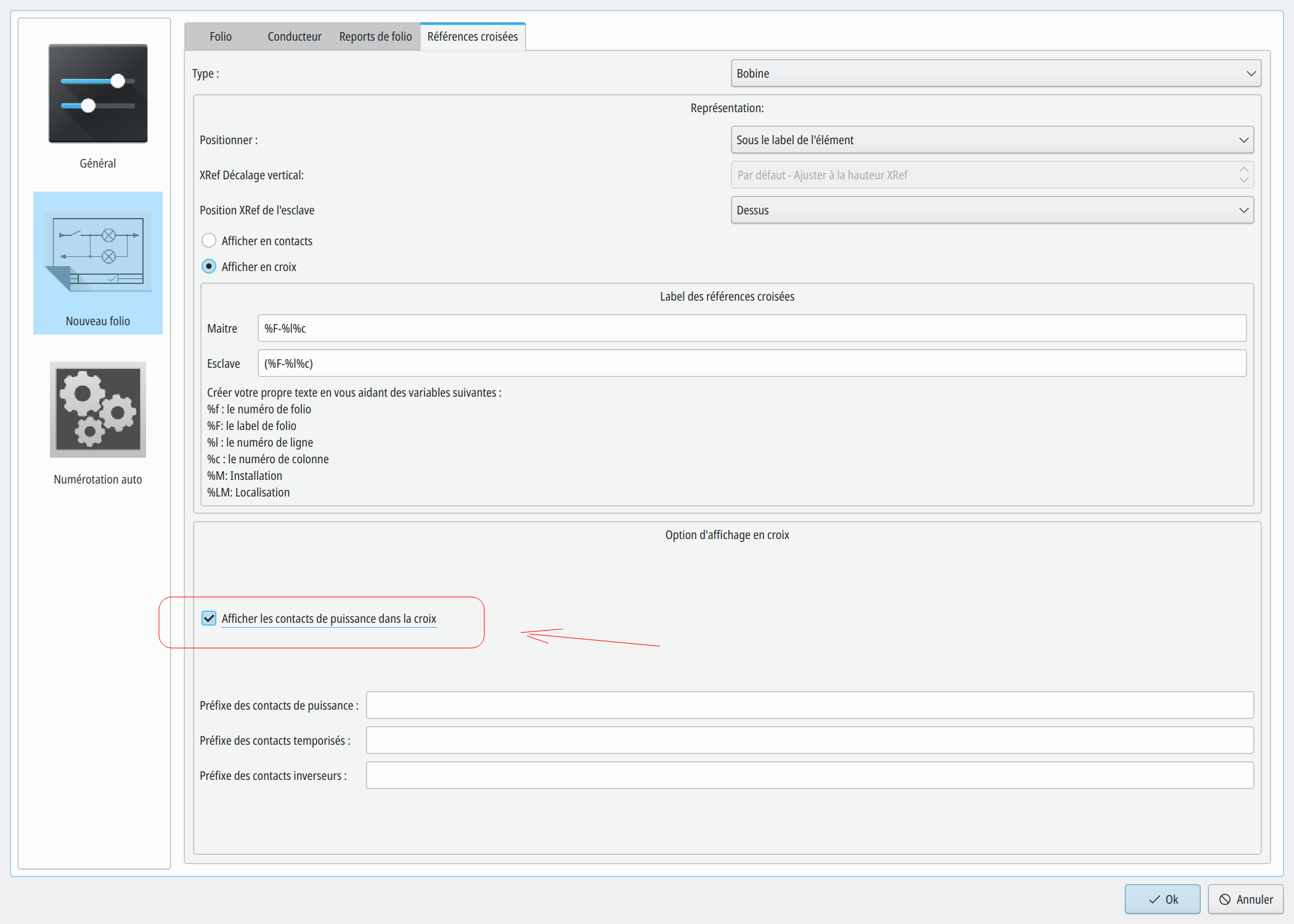The height and width of the screenshot is (924, 1294).
Task: Click the '%l : le numéro de ligne' line
Action: 260,442
